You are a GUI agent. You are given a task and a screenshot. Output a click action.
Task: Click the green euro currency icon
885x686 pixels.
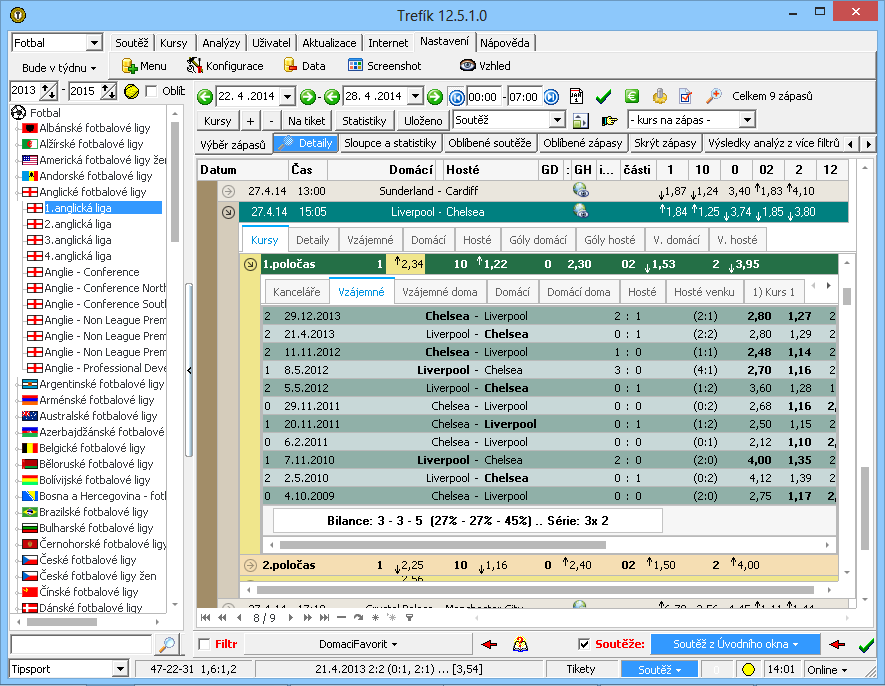(x=632, y=97)
